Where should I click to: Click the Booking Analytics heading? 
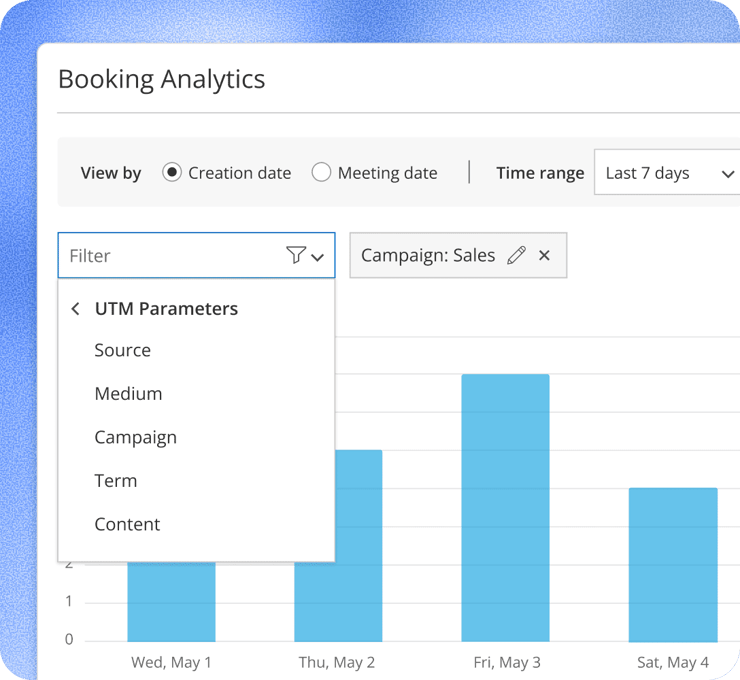[x=161, y=79]
